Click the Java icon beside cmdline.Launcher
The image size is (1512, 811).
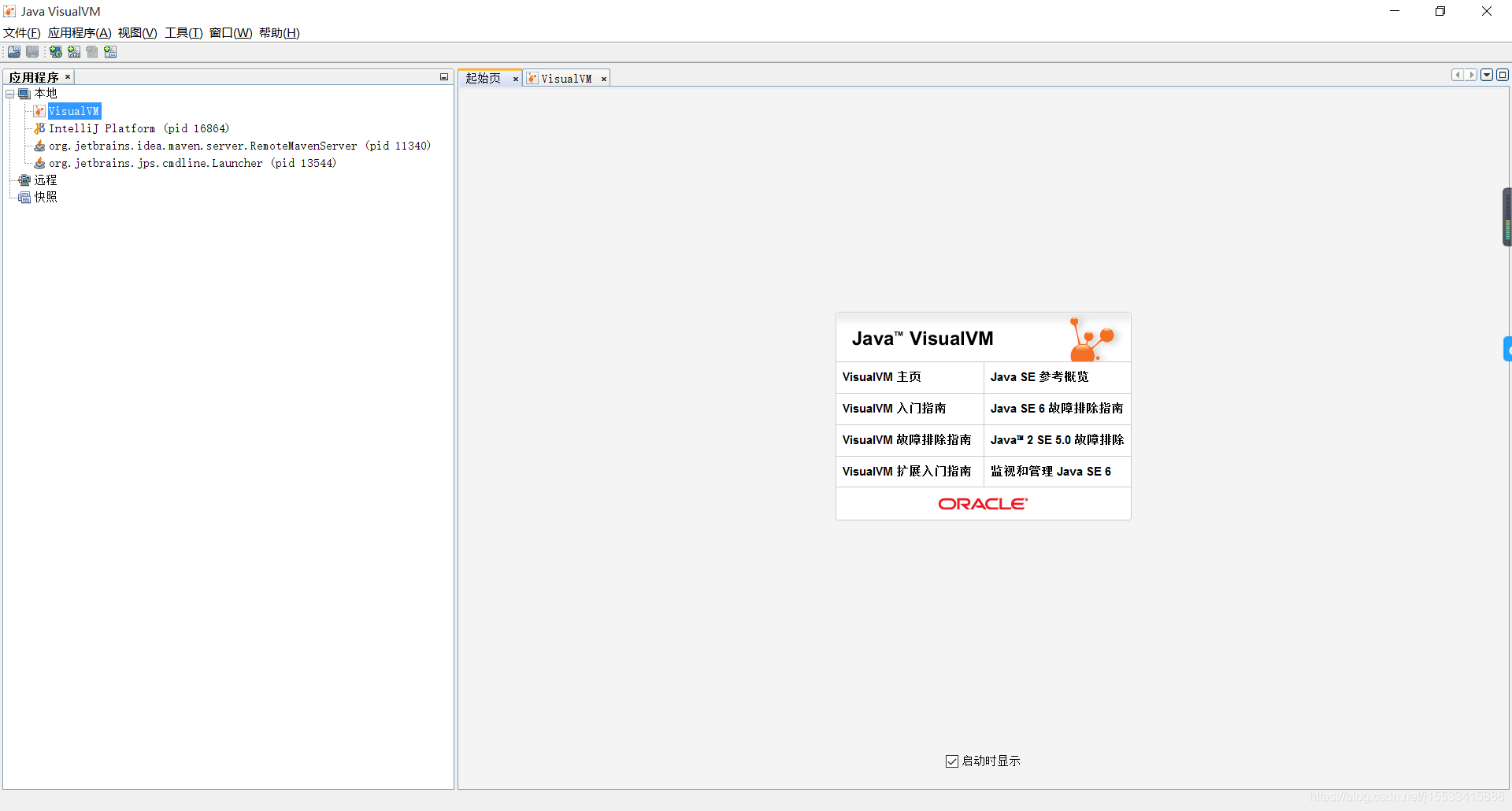coord(39,163)
